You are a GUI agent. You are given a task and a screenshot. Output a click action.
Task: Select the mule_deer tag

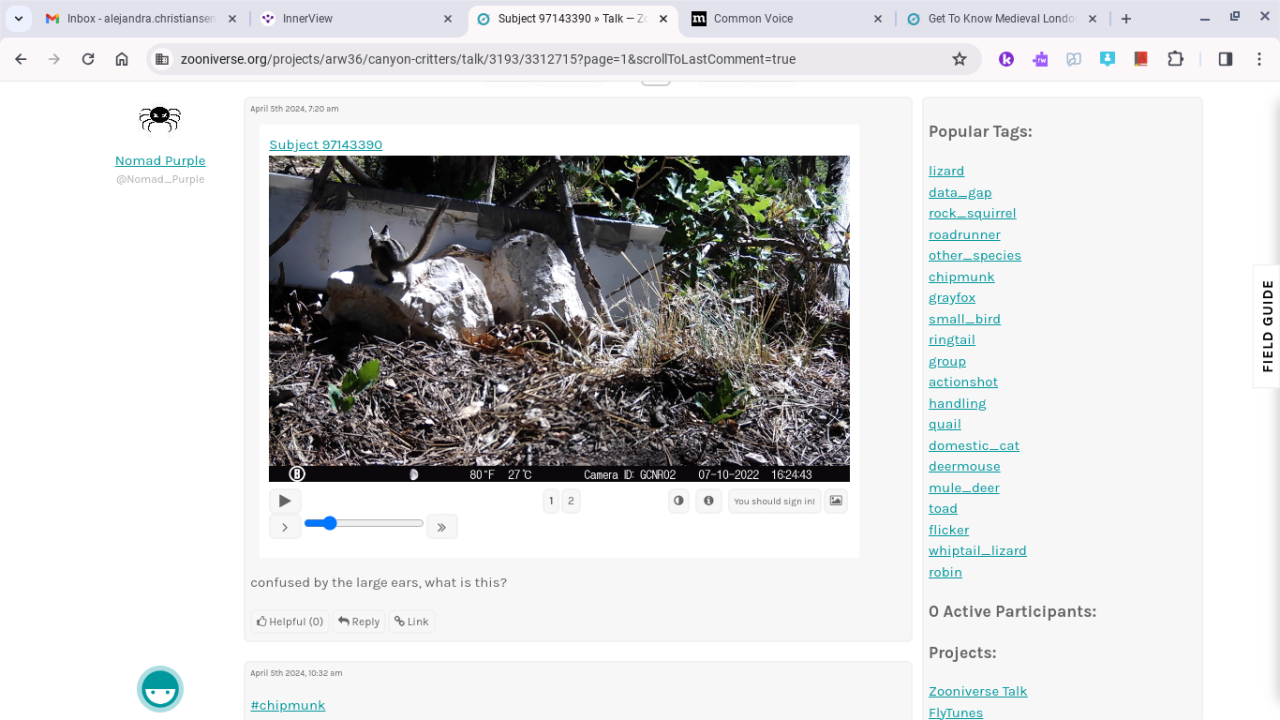(x=964, y=488)
